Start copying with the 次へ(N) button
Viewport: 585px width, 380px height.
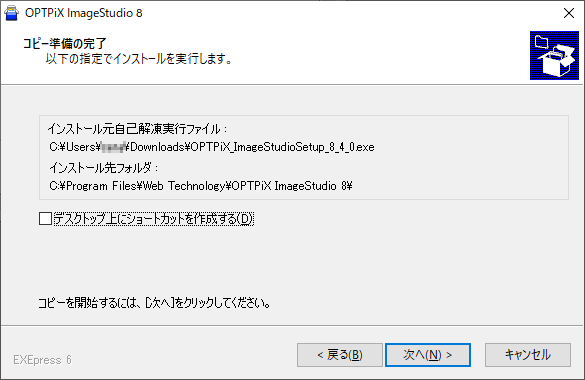click(428, 355)
